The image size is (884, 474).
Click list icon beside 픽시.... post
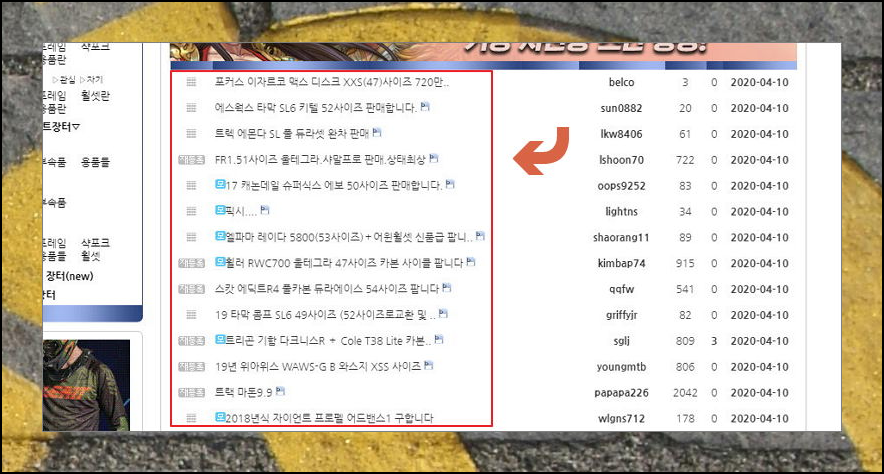pyautogui.click(x=191, y=211)
